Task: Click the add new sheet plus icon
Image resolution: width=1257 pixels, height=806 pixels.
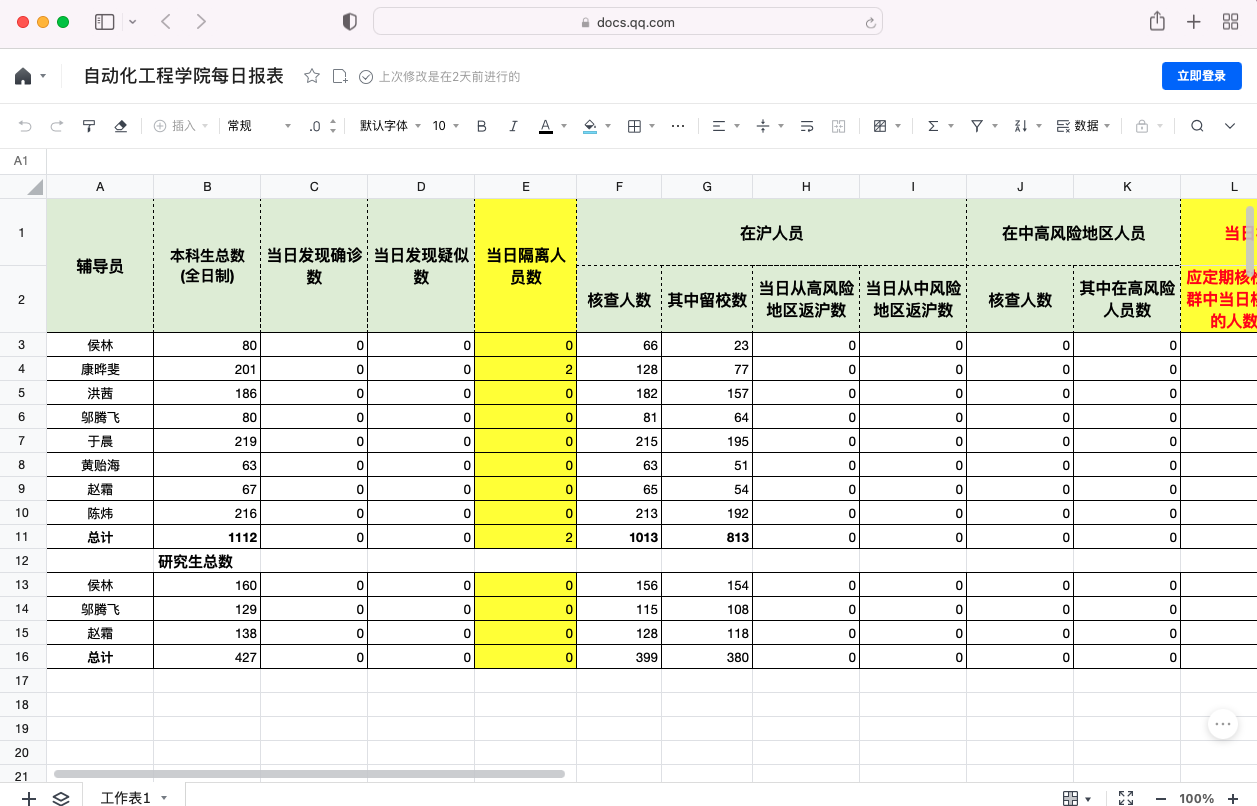Action: (29, 797)
